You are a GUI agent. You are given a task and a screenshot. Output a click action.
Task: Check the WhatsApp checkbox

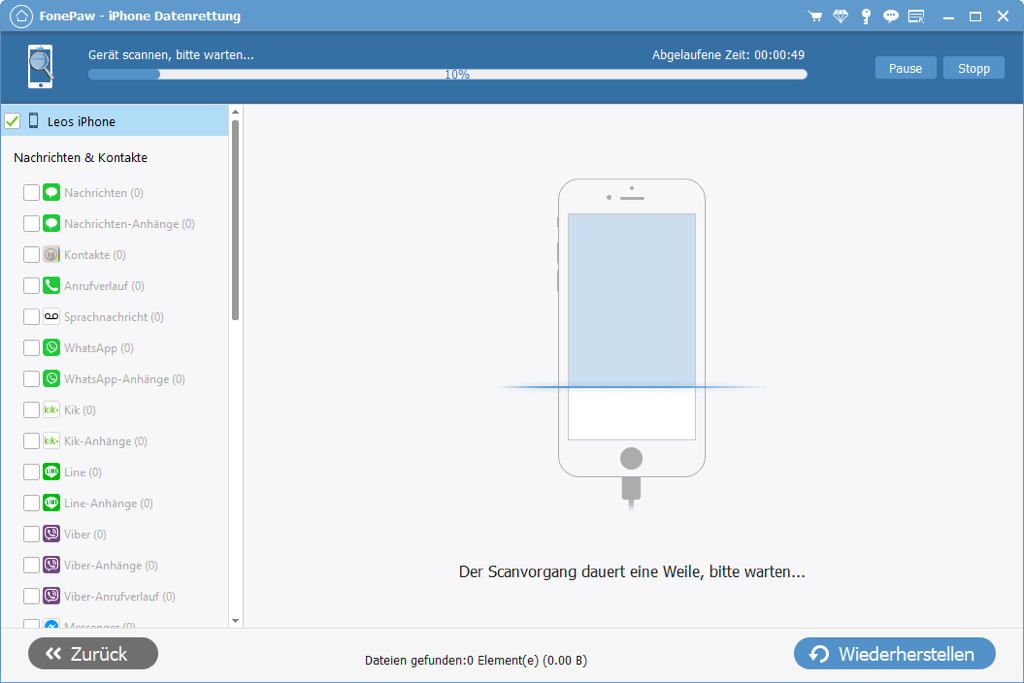point(31,347)
